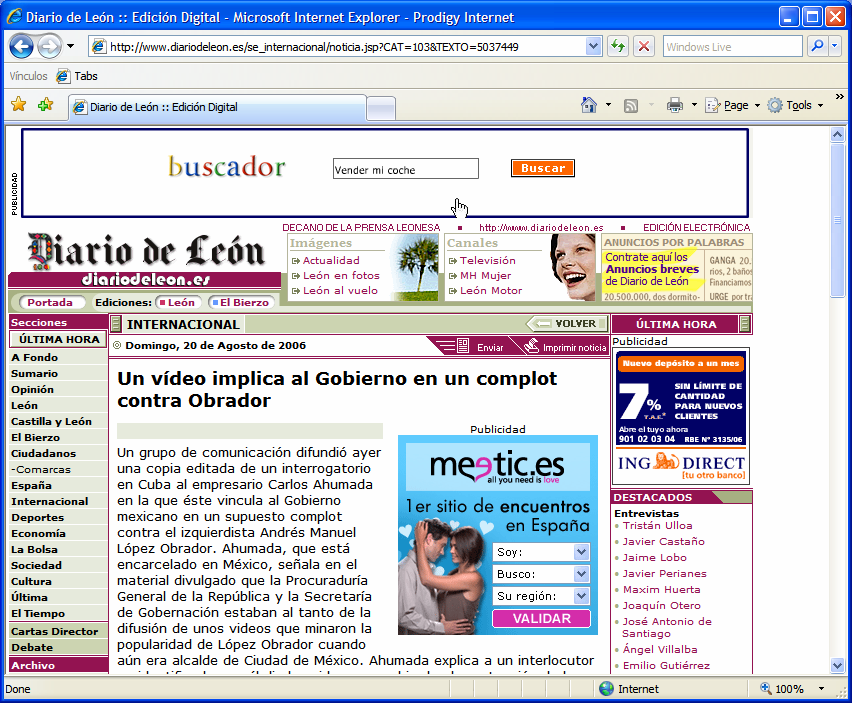Click the ING Direct deposit ad
Screen dimensions: 852x703
coord(681,416)
